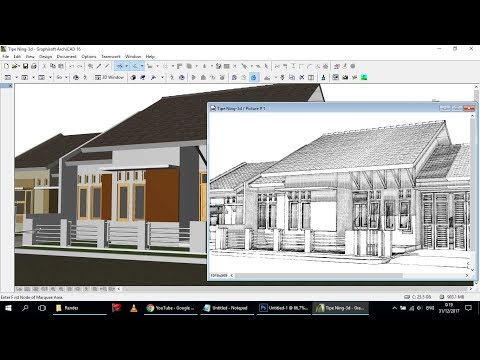
Task: Click the New document icon
Action: pos(6,66)
